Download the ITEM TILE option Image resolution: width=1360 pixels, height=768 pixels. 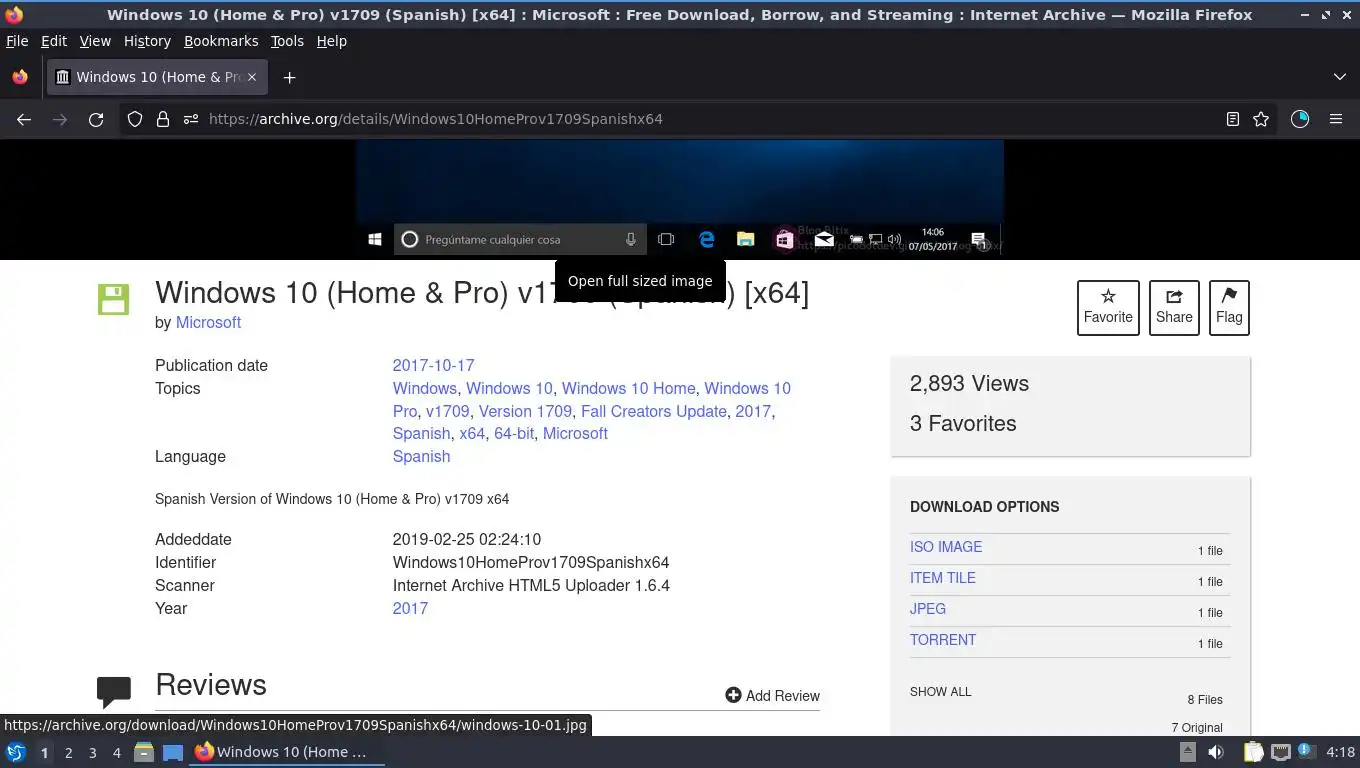[x=943, y=578]
